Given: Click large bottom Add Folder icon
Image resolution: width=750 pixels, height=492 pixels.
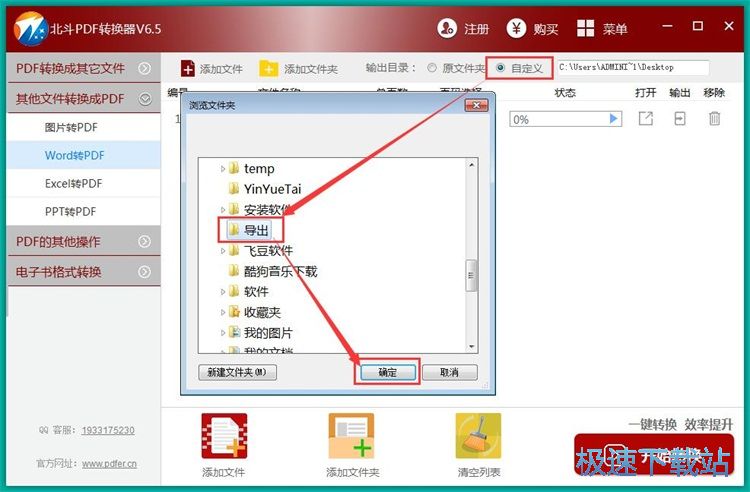Looking at the screenshot, I should coord(352,436).
